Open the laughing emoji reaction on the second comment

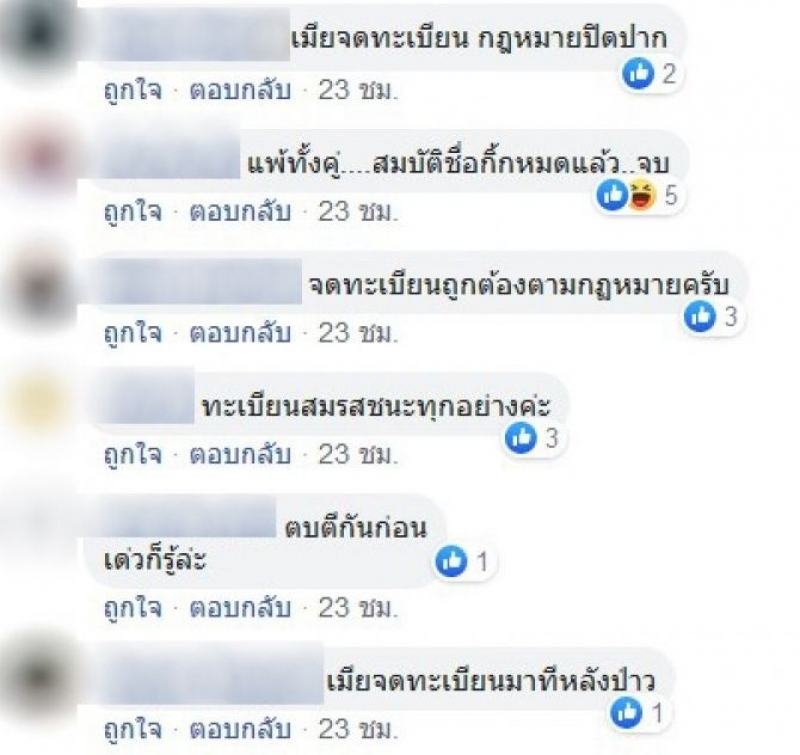[x=642, y=195]
